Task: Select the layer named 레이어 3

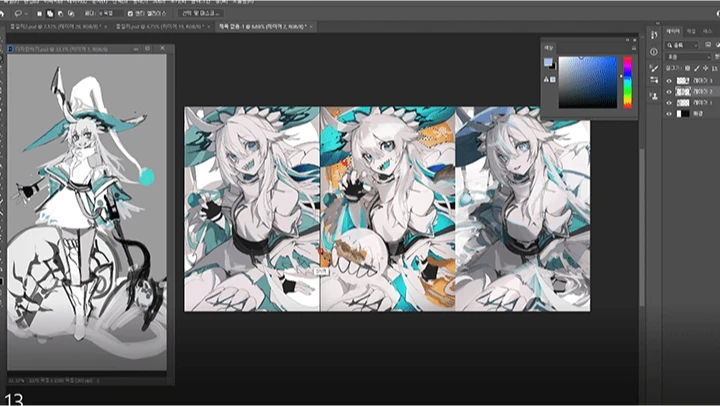Action: pos(703,81)
